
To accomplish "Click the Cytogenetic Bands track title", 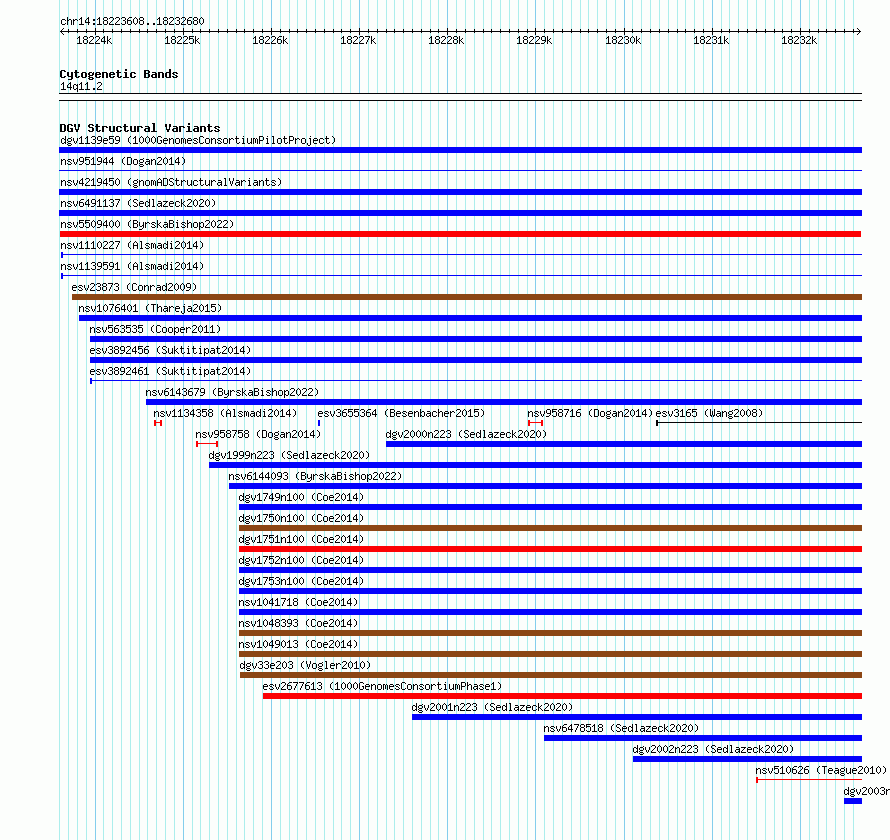I will pyautogui.click(x=119, y=74).
